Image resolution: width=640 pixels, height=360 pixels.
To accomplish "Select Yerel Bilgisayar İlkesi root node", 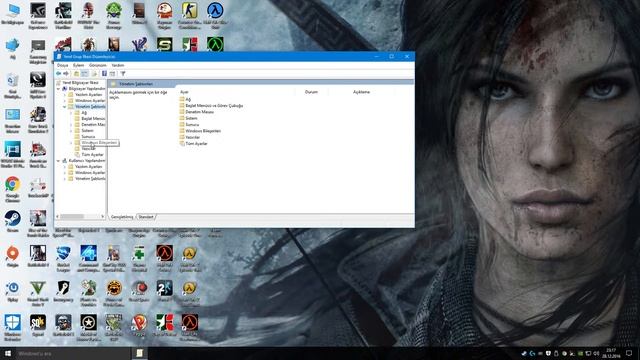I will point(80,82).
